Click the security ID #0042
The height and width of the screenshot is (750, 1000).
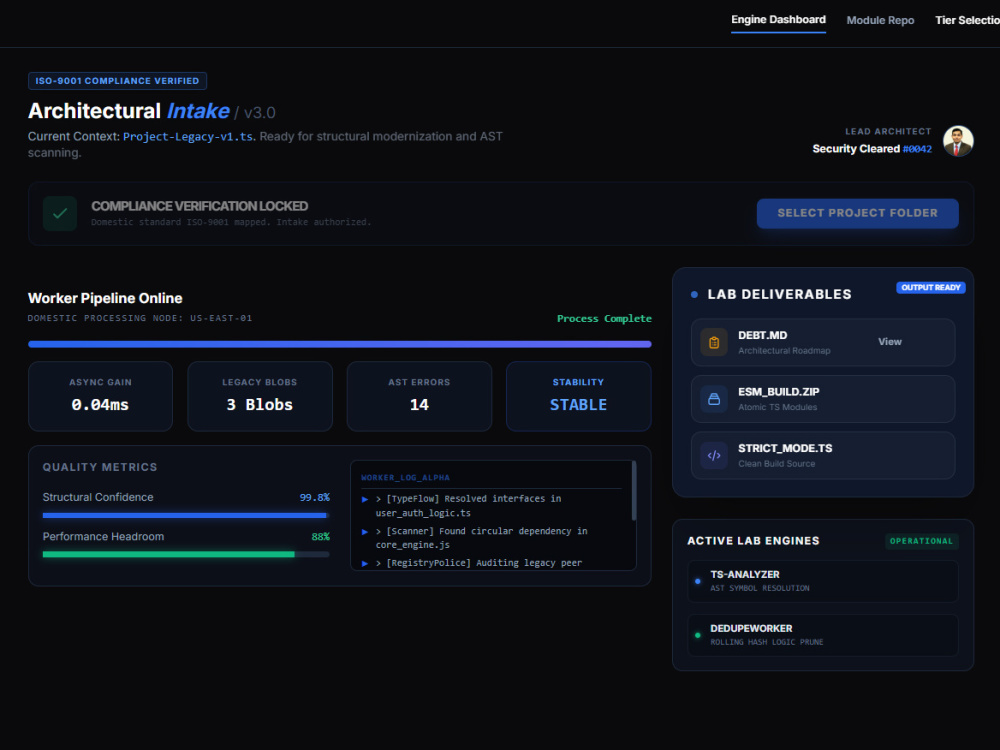[917, 149]
